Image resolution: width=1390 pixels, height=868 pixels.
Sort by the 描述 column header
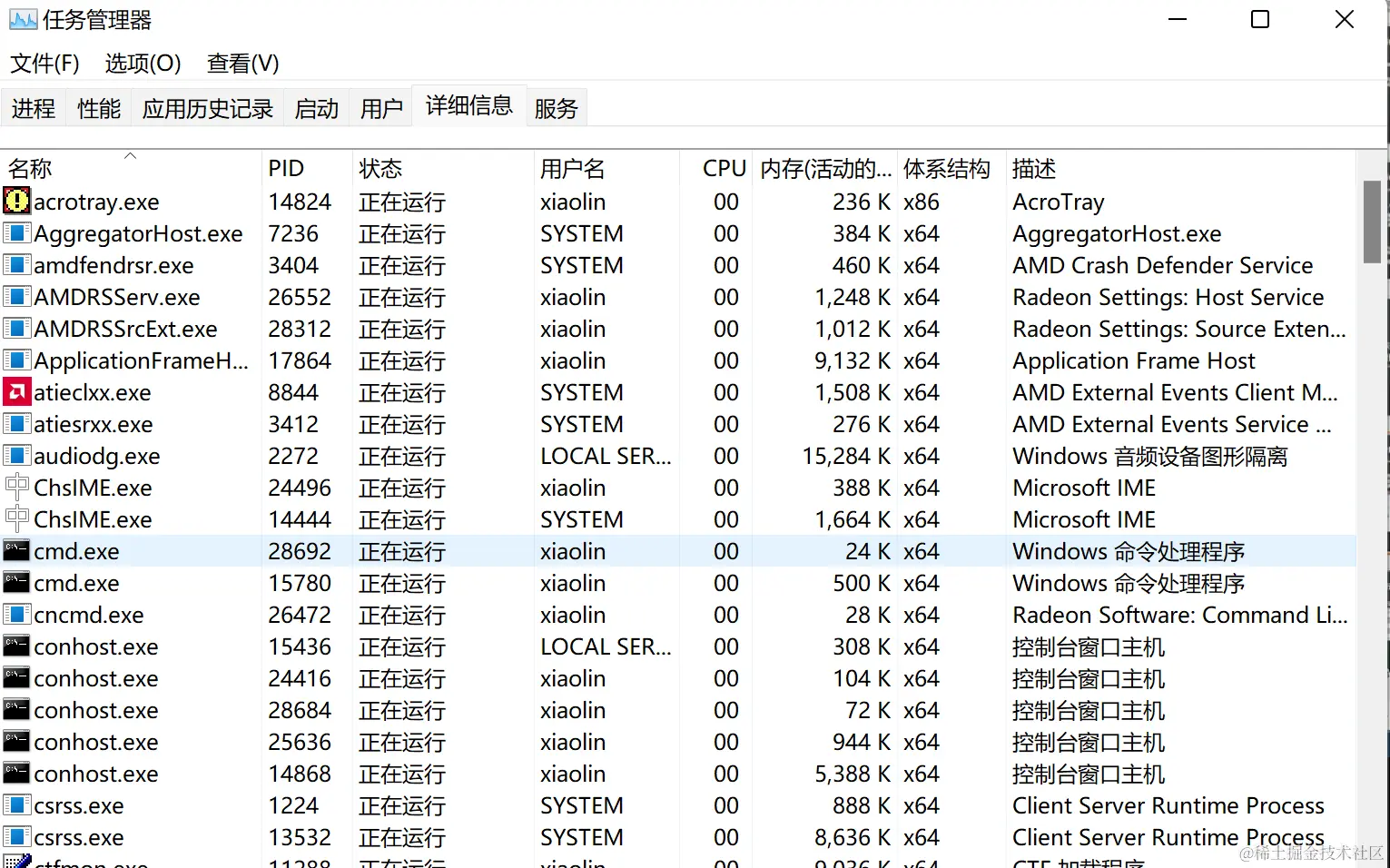point(1181,168)
